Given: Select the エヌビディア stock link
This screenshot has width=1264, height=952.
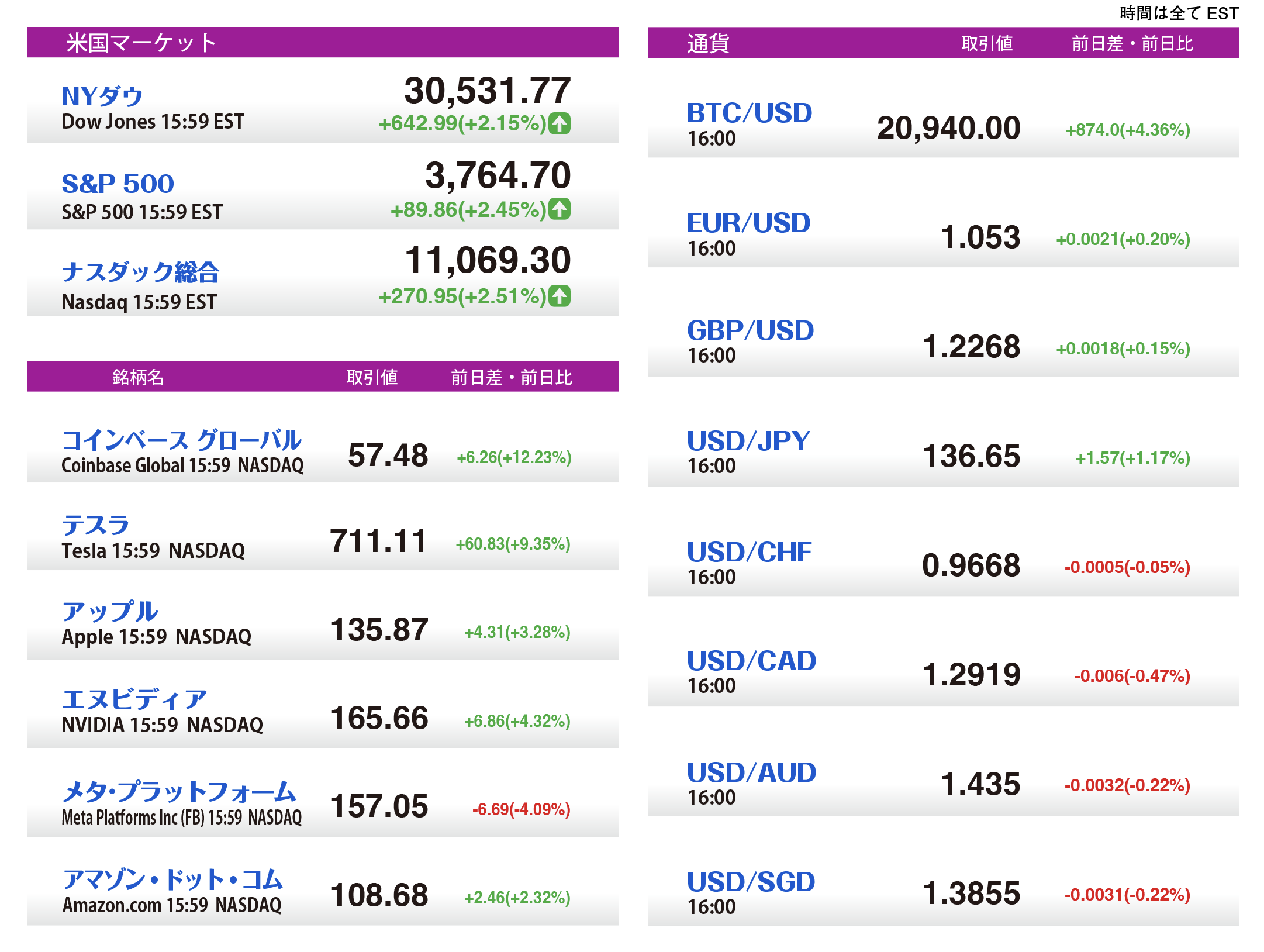Looking at the screenshot, I should [134, 699].
